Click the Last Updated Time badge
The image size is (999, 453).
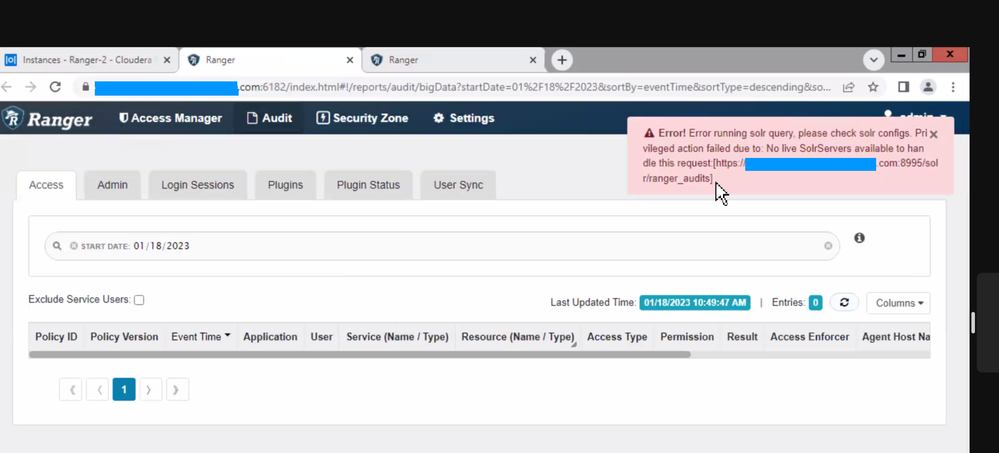(x=695, y=303)
